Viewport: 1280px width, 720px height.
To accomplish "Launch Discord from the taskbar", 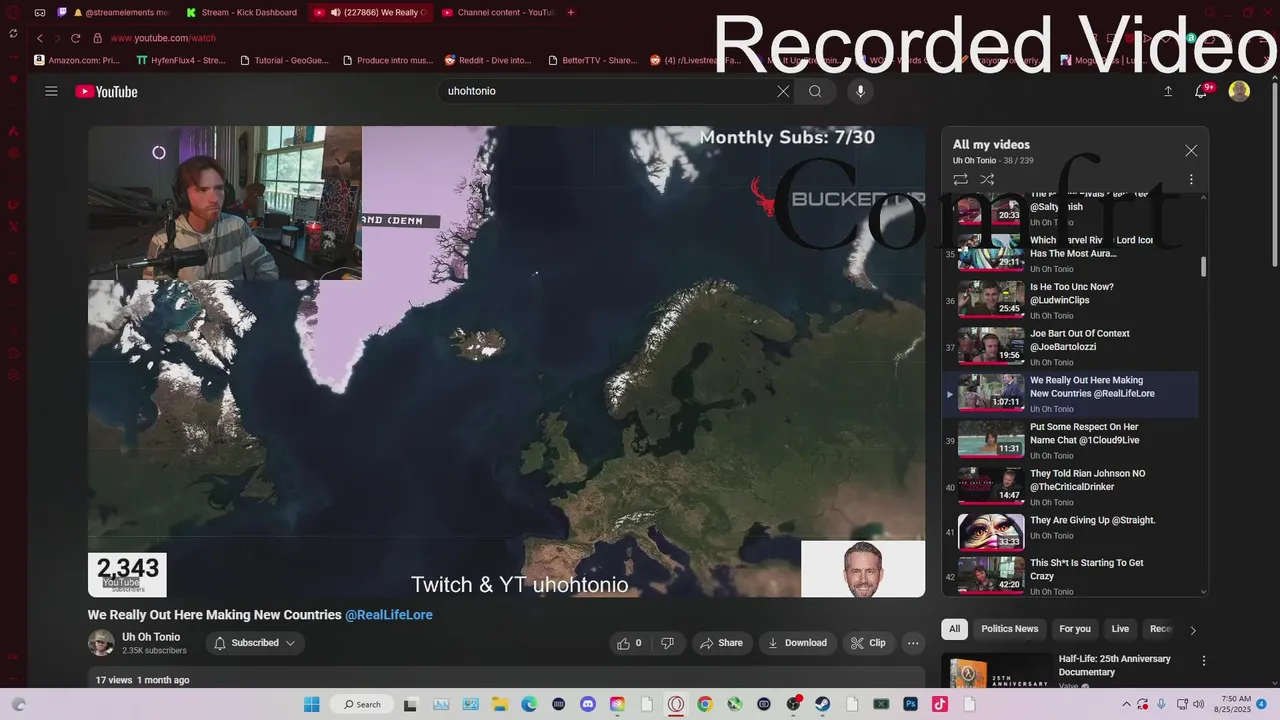I will coord(588,704).
